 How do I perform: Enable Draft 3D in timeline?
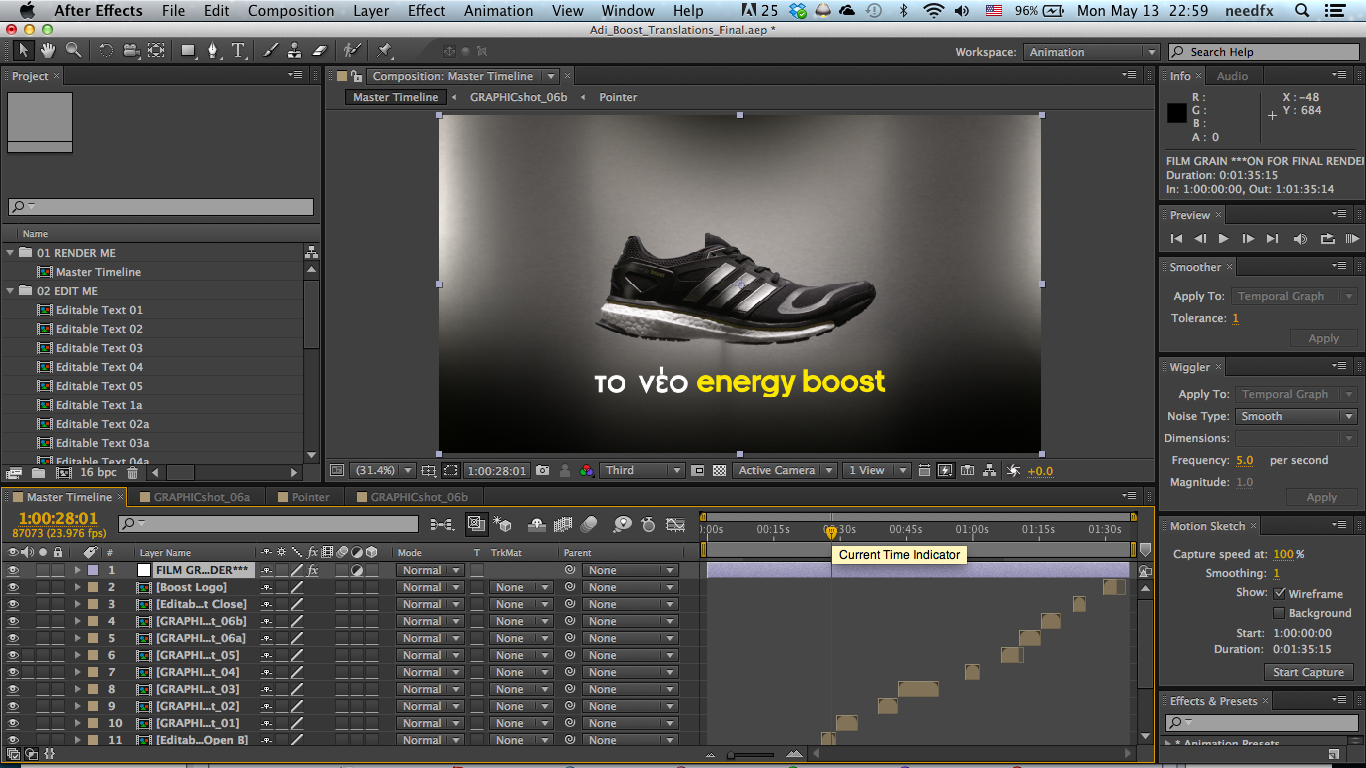coord(503,524)
